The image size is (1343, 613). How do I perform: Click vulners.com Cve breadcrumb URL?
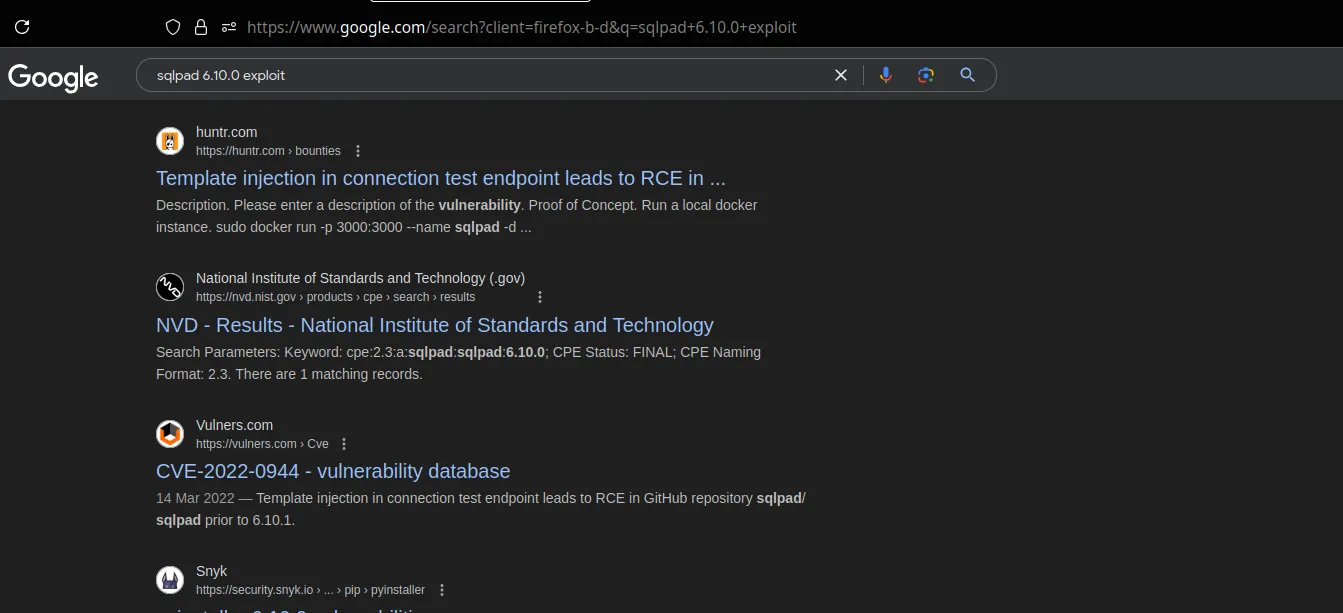click(262, 444)
